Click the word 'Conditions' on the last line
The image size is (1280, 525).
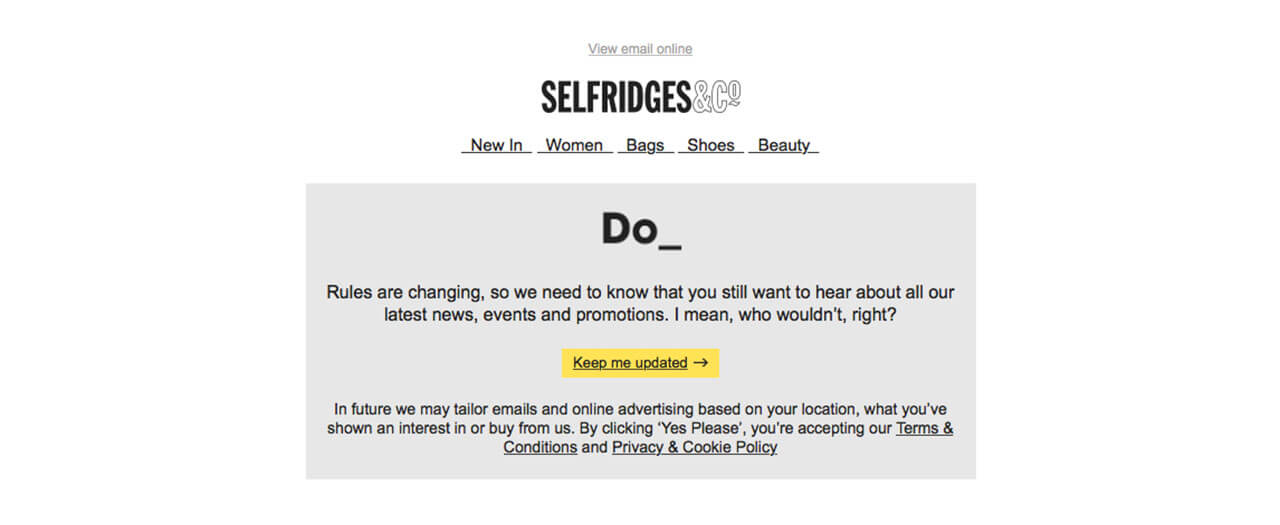[x=540, y=447]
